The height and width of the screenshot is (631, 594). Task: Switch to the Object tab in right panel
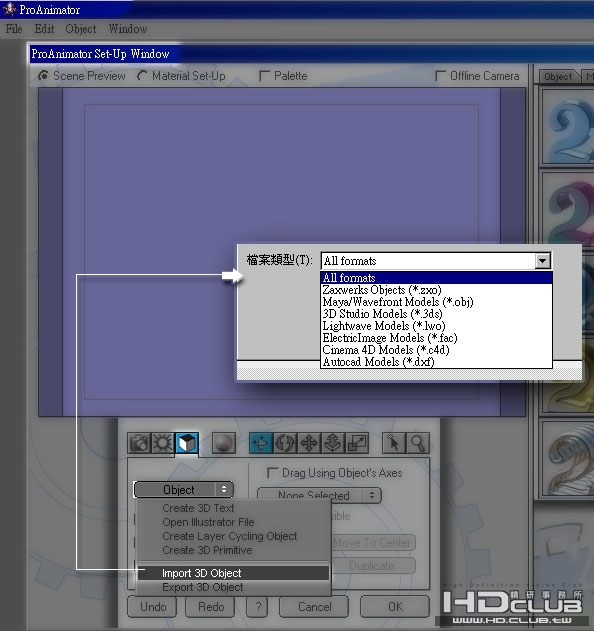pyautogui.click(x=559, y=76)
